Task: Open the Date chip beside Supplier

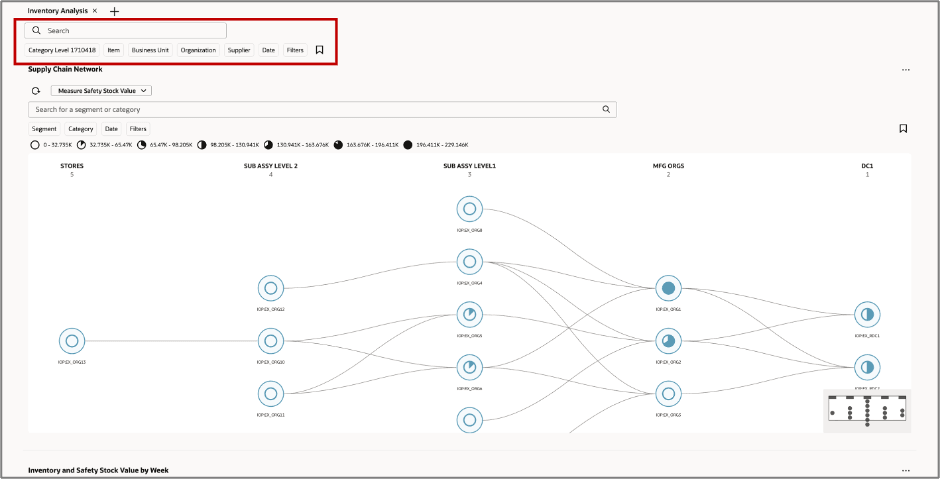Action: pyautogui.click(x=268, y=50)
